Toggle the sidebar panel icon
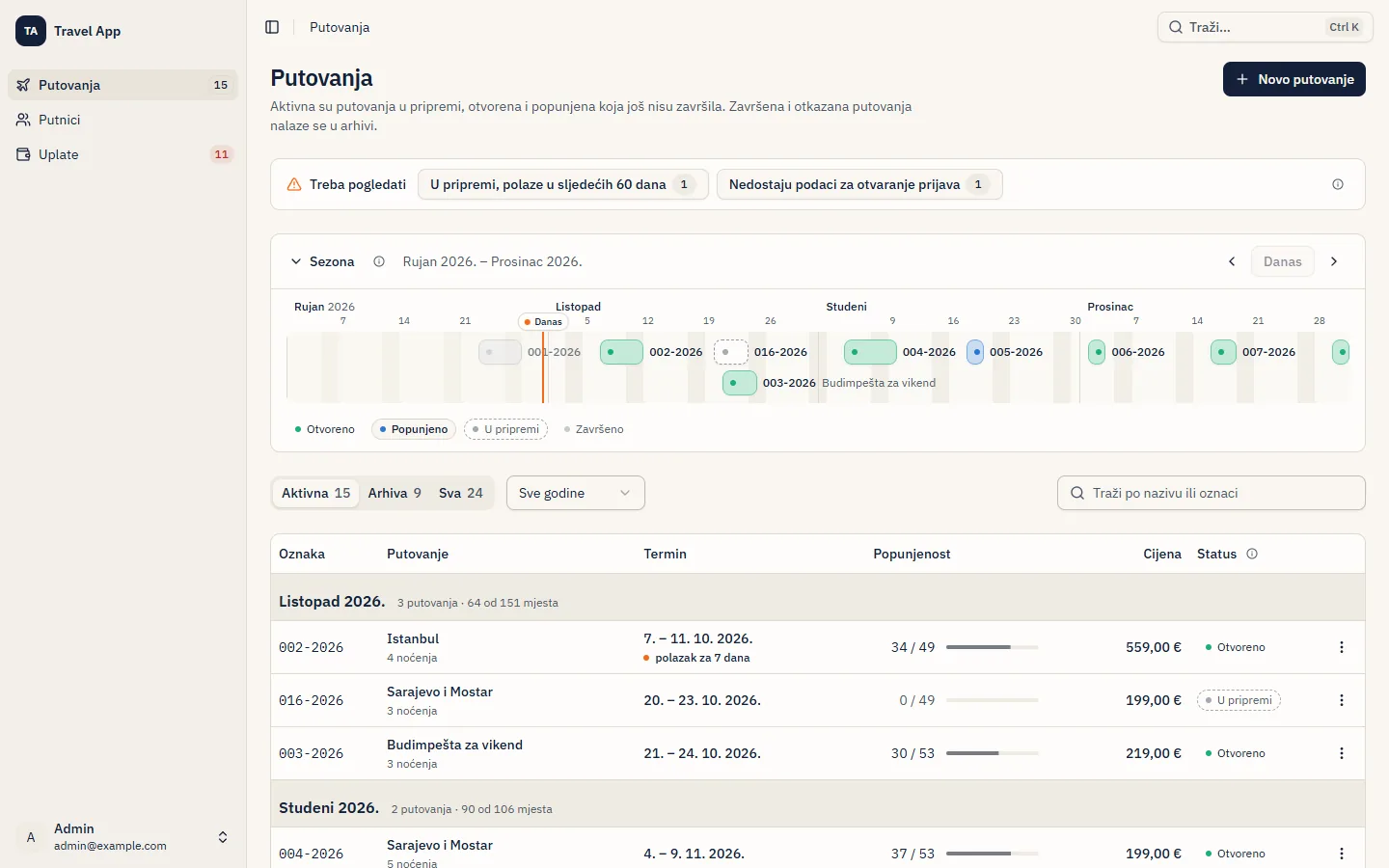The image size is (1389, 868). [272, 27]
